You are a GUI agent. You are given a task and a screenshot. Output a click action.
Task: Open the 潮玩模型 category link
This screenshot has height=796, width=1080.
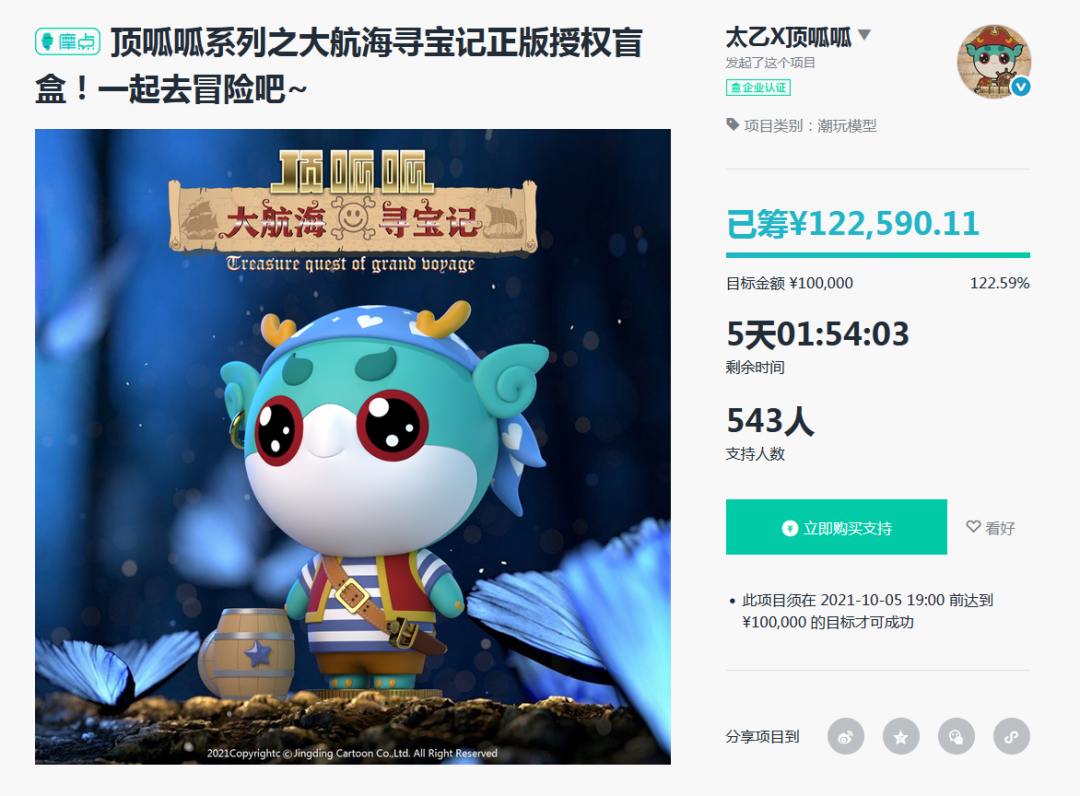tap(847, 126)
